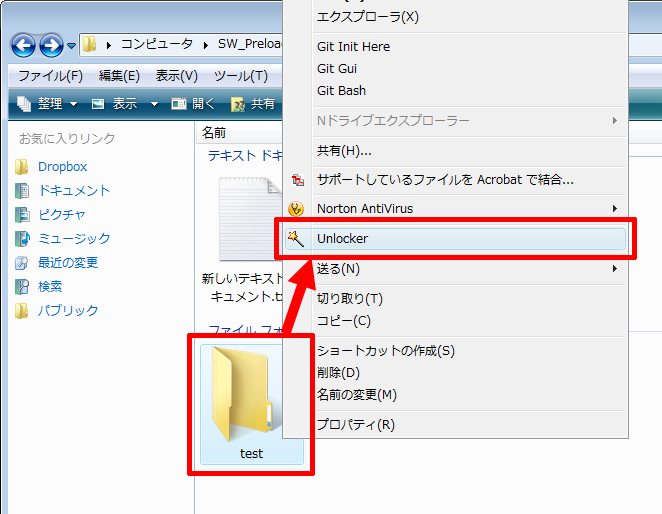Expand the 表示 views dropdown arrow
Viewport: 662px width, 514px height.
point(154,104)
